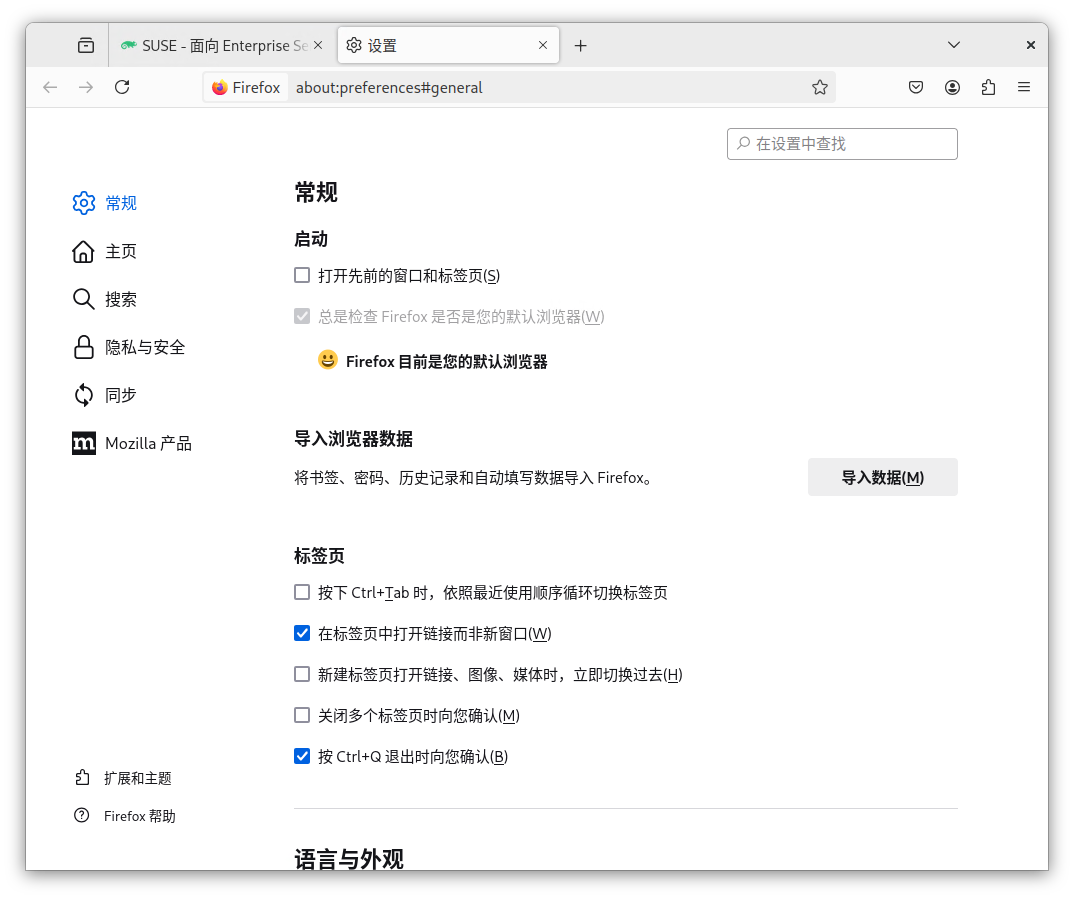Image resolution: width=1074 pixels, height=899 pixels.
Task: Open the 主页 settings category
Action: pyautogui.click(x=121, y=251)
